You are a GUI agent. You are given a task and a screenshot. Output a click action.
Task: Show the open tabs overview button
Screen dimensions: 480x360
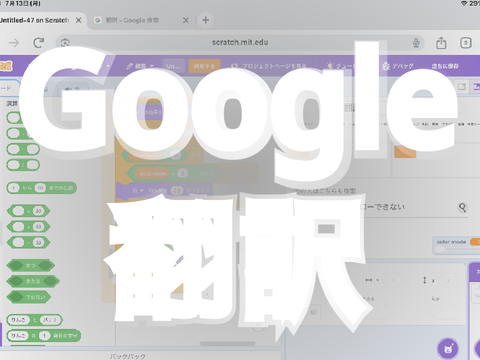pyautogui.click(x=466, y=43)
